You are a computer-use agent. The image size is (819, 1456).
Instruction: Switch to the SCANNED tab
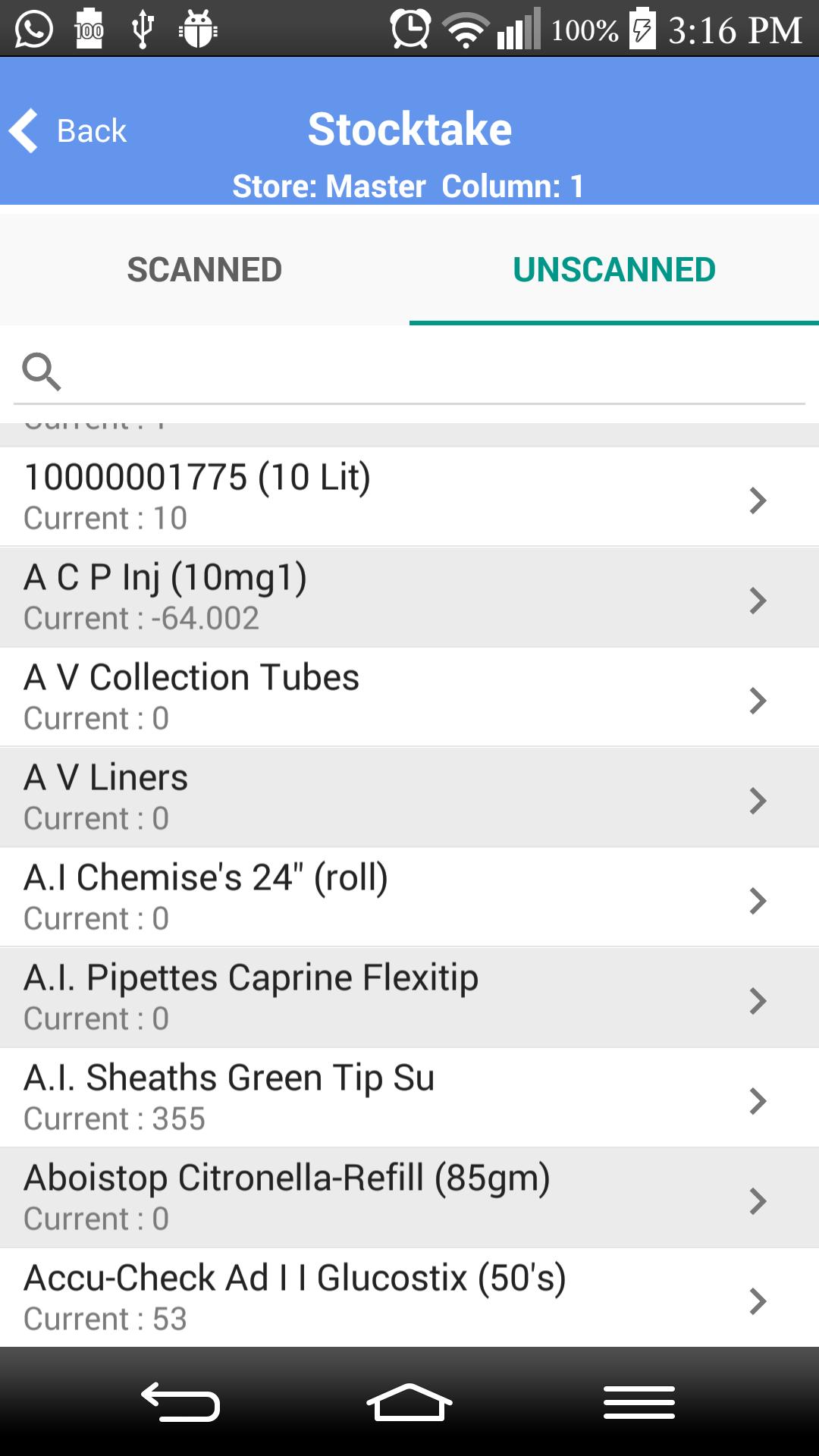coord(205,270)
